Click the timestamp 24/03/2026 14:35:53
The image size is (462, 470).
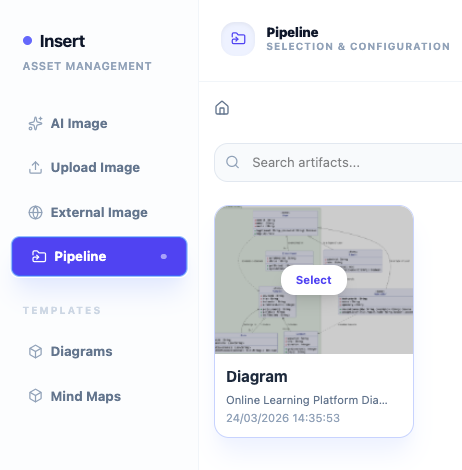click(283, 418)
